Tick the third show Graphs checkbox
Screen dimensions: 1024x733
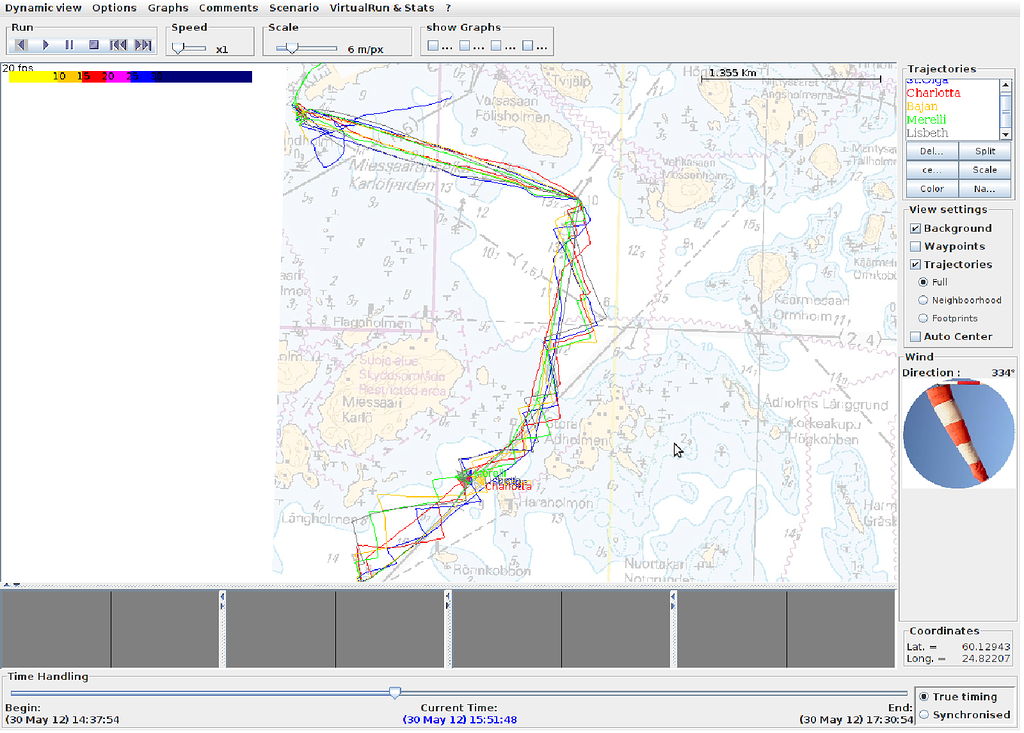tap(496, 46)
